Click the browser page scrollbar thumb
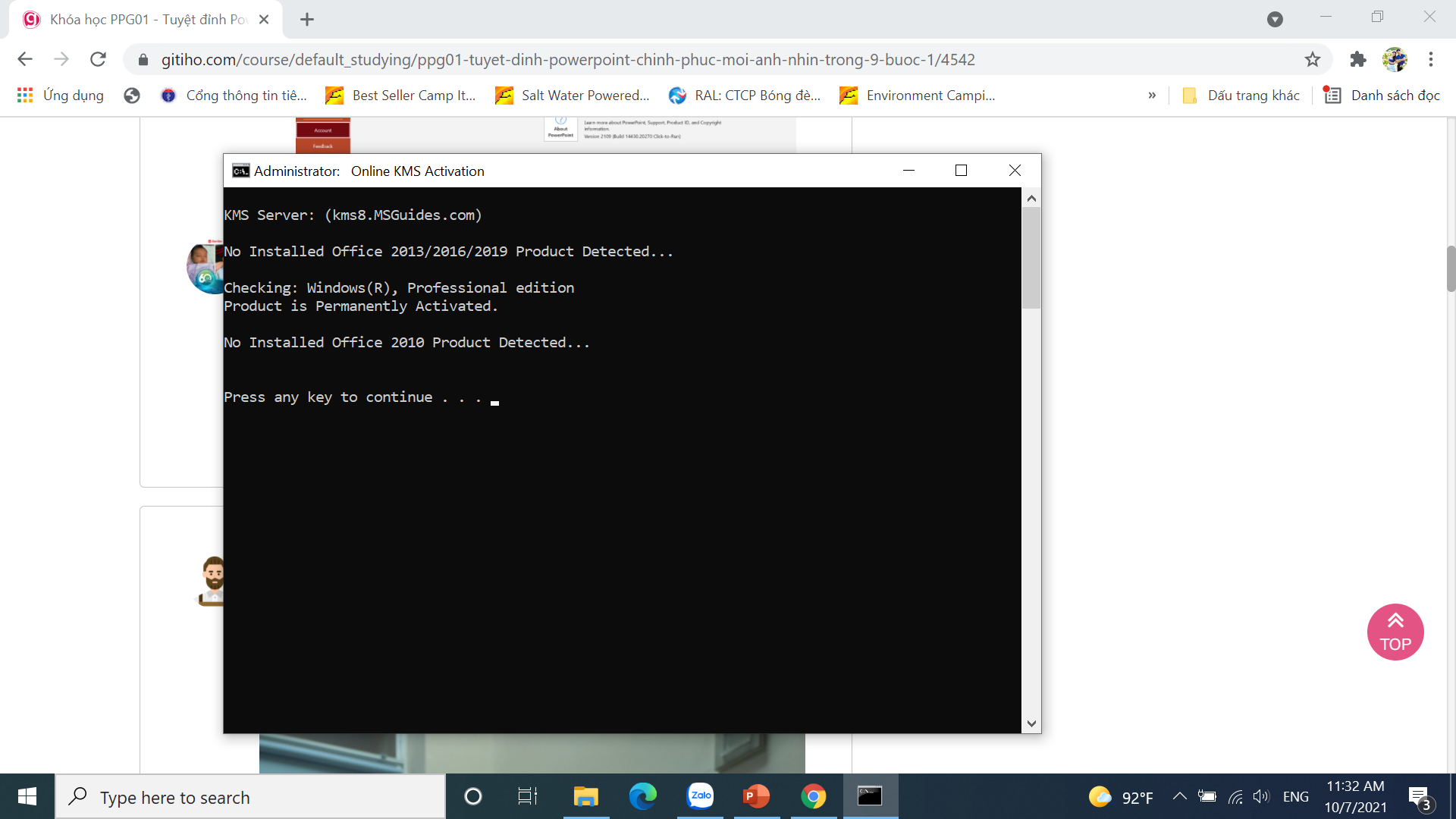This screenshot has width=1456, height=819. point(1451,268)
